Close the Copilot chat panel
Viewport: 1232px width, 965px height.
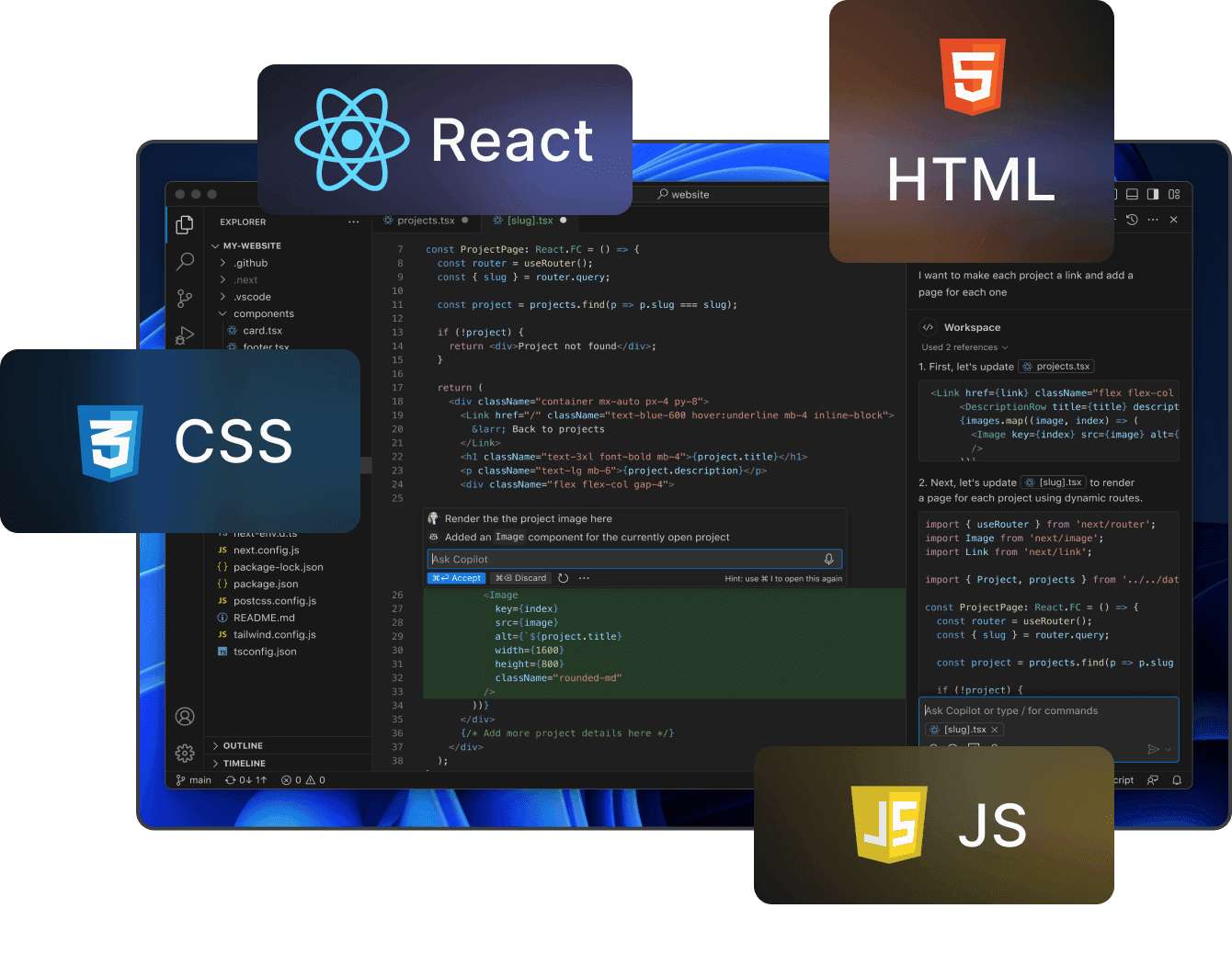click(1174, 220)
